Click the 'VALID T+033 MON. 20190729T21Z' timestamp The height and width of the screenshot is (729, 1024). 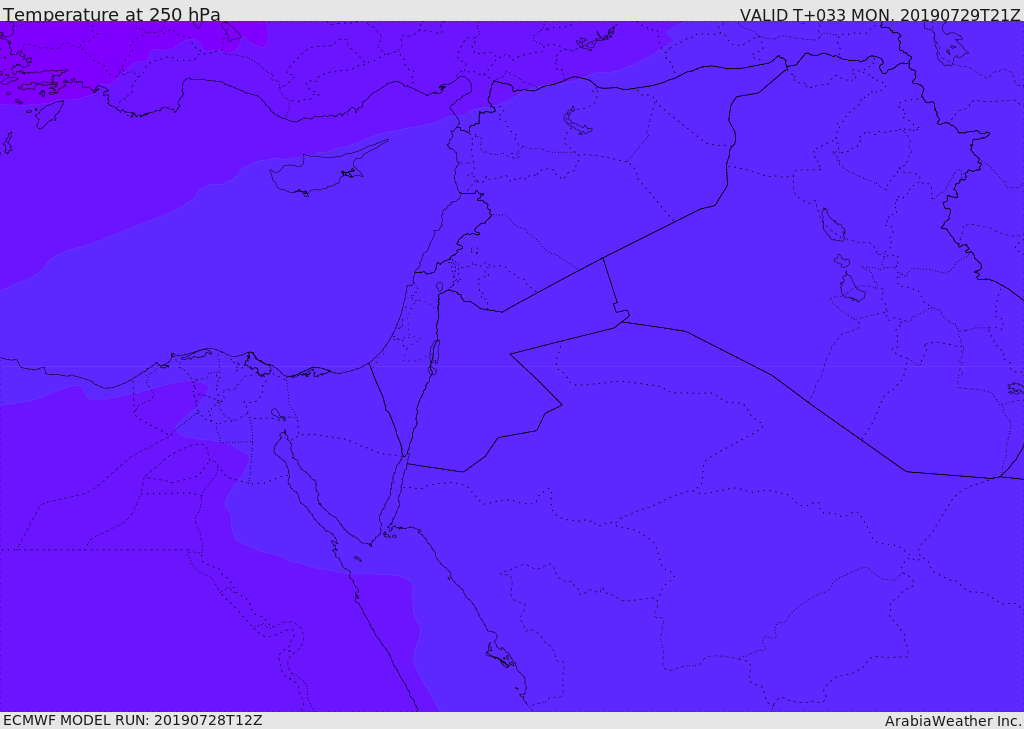pyautogui.click(x=880, y=14)
